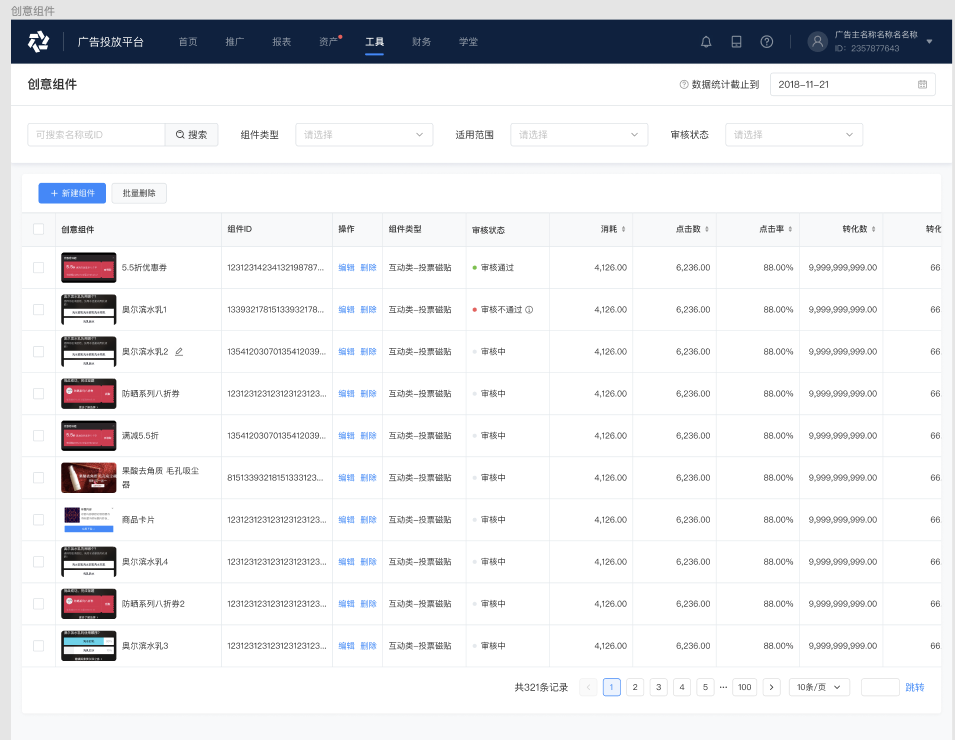Expand the account dropdown arrow
Viewport: 955px width, 740px height.
pyautogui.click(x=929, y=41)
